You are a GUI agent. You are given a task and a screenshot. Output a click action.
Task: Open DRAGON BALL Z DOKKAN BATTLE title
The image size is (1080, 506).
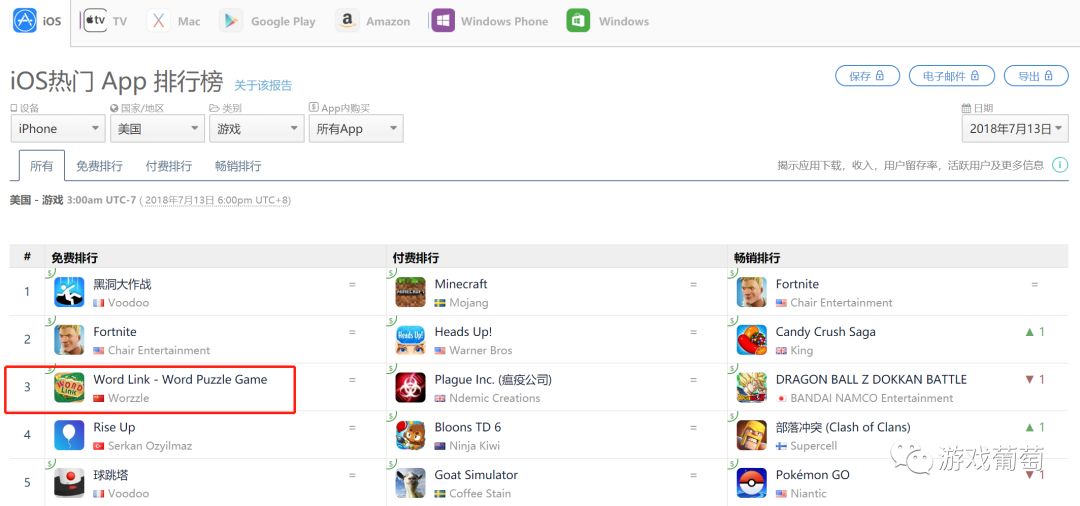pyautogui.click(x=871, y=379)
